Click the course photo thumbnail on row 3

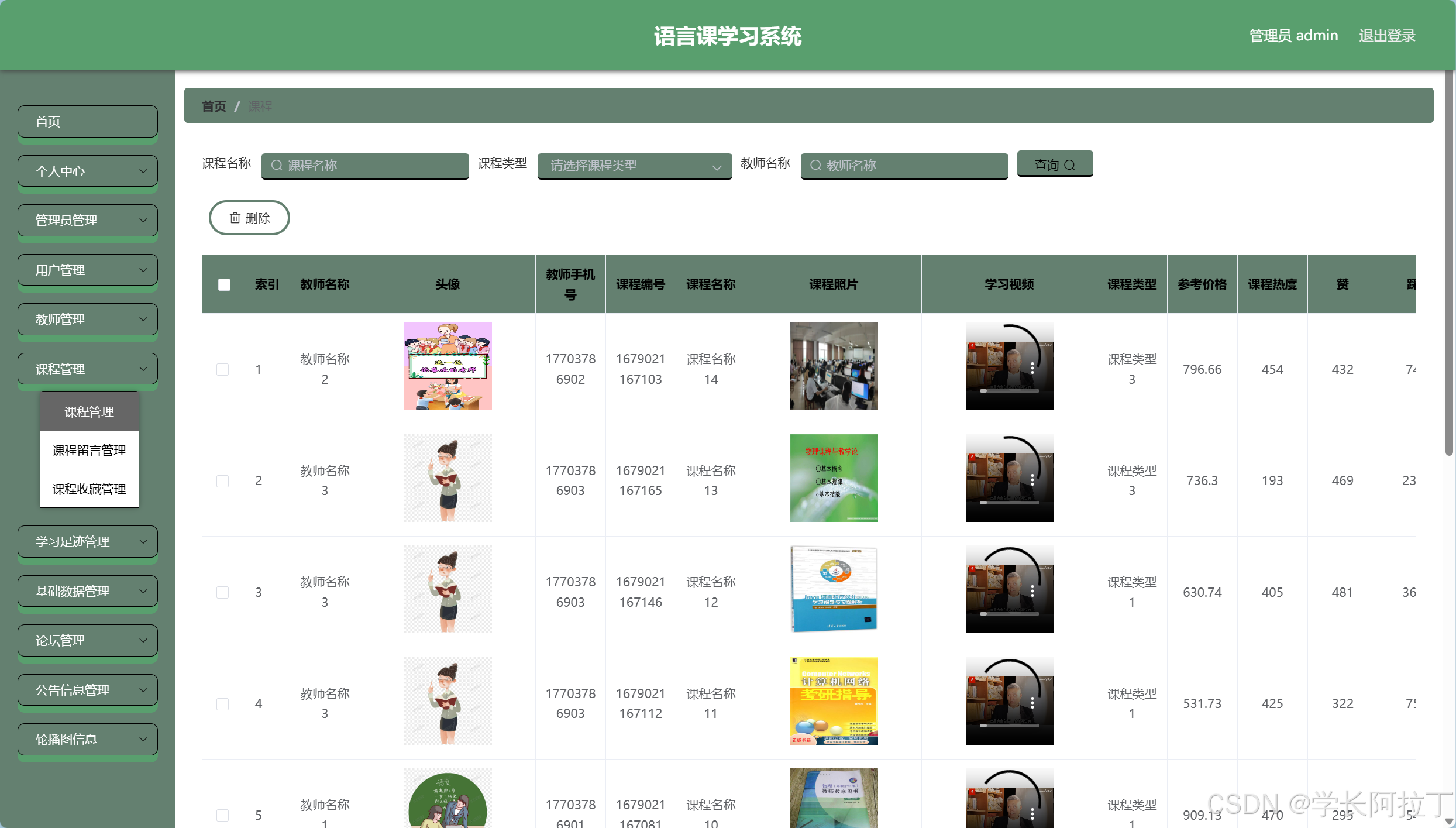[833, 589]
